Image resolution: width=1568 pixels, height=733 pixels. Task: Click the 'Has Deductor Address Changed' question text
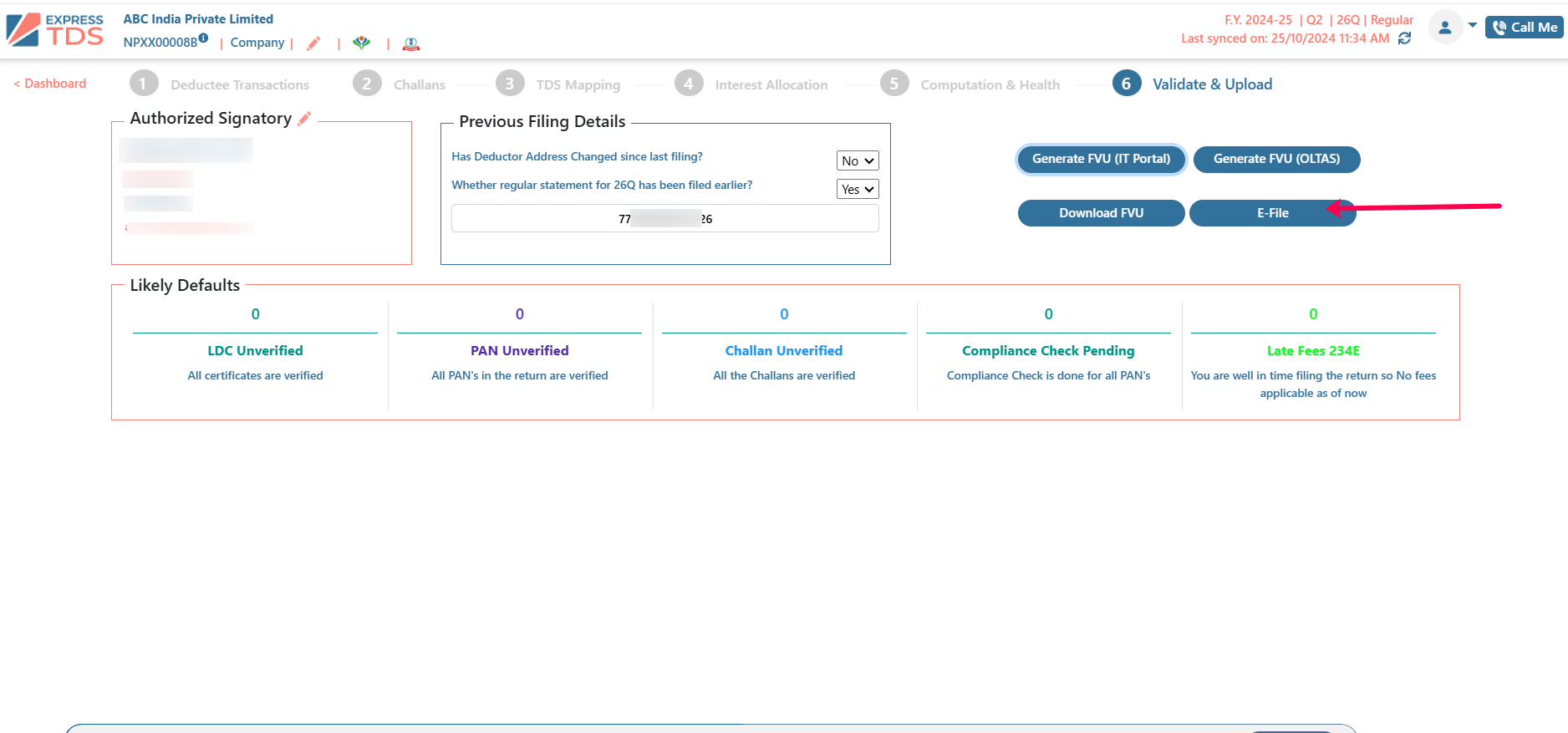[577, 157]
